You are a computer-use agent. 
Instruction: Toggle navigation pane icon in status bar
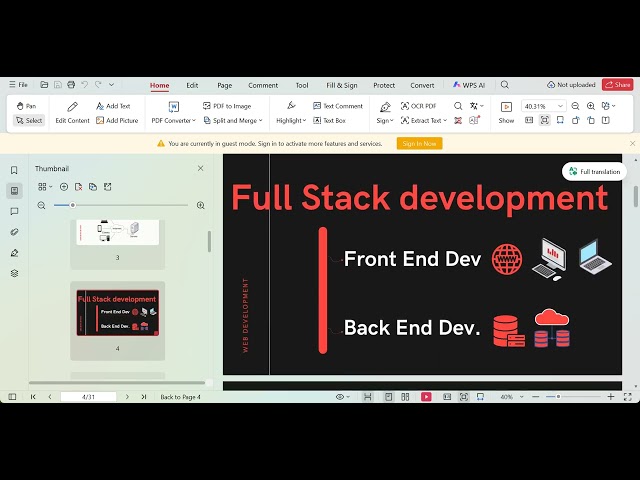pos(12,396)
